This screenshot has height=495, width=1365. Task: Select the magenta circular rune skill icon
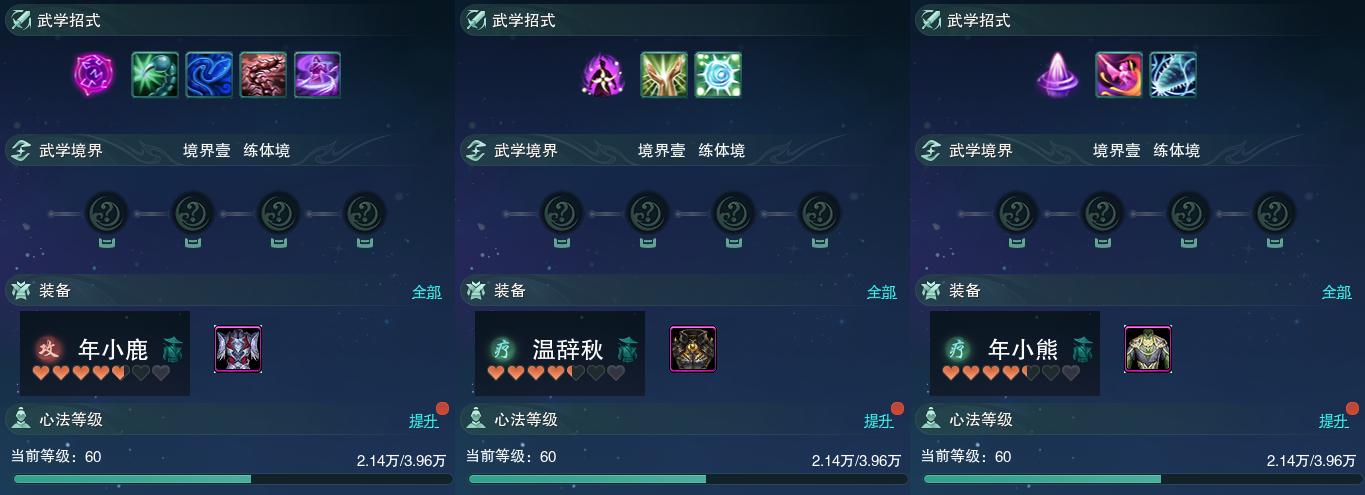[x=94, y=75]
